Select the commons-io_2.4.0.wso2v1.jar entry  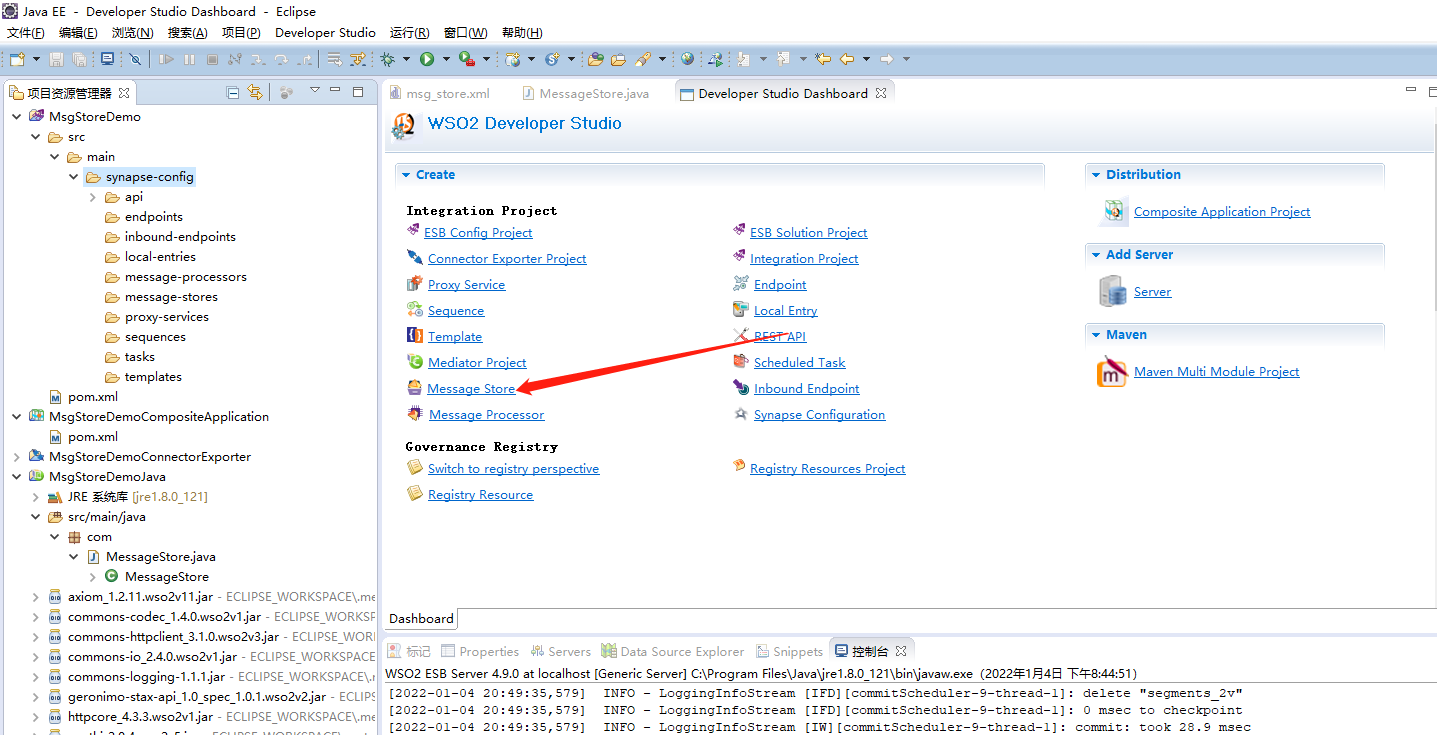(x=152, y=657)
